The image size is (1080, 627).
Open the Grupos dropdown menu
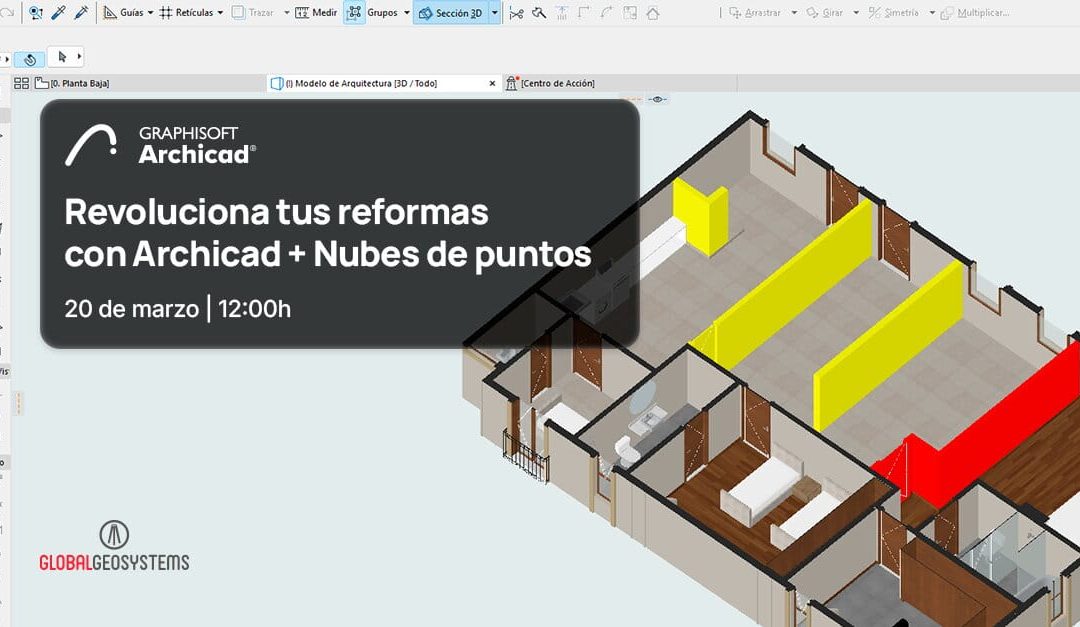[406, 13]
